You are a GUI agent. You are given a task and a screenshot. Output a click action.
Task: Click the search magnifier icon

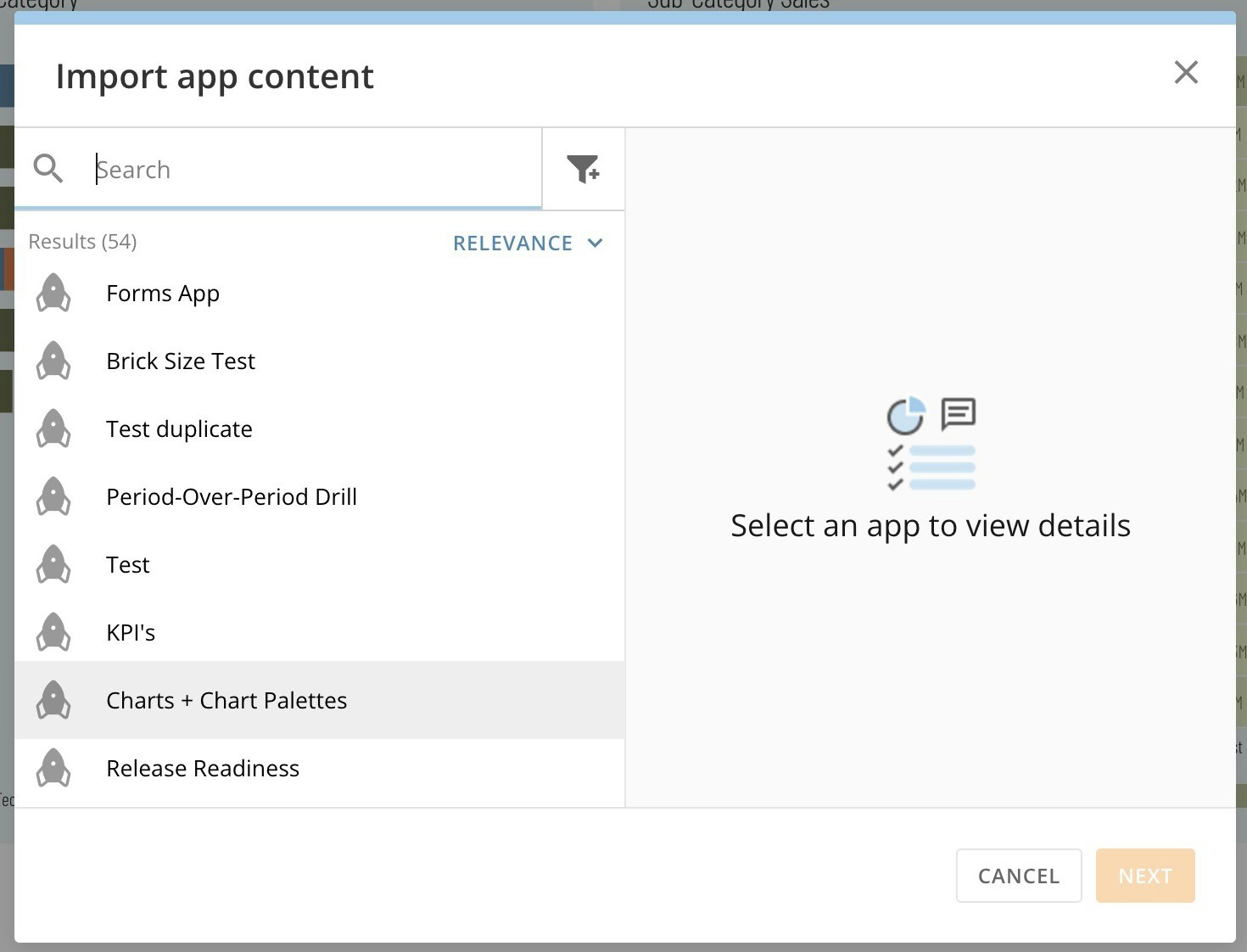[48, 168]
